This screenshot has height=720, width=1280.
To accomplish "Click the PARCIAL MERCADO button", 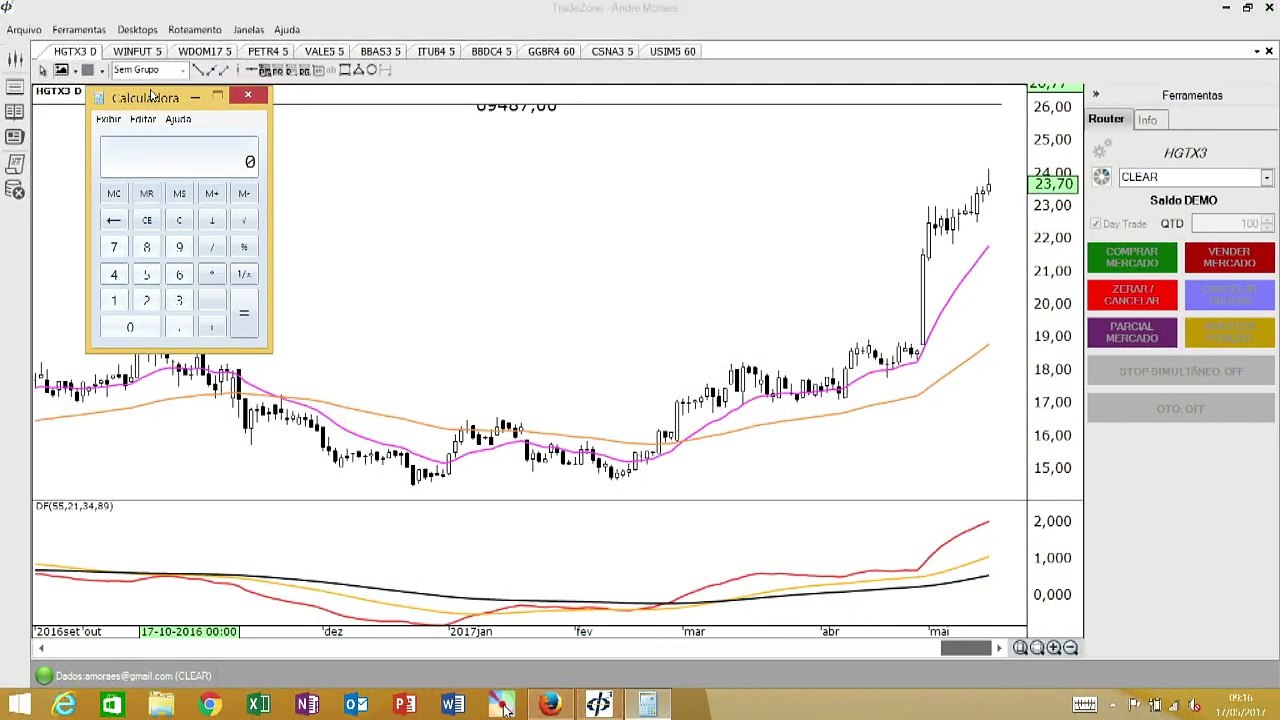I will [x=1132, y=333].
